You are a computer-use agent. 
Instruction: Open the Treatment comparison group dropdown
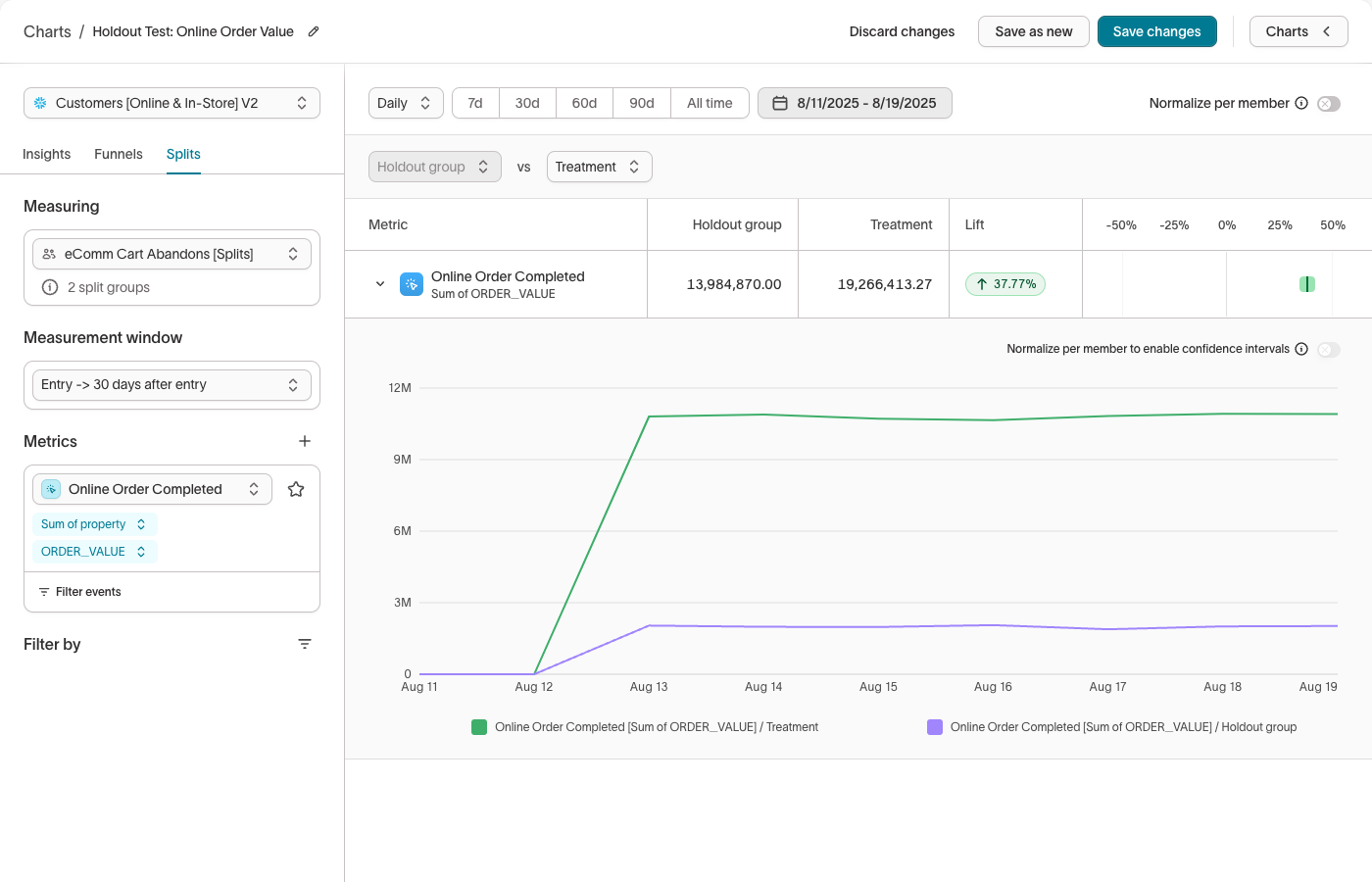click(x=599, y=167)
